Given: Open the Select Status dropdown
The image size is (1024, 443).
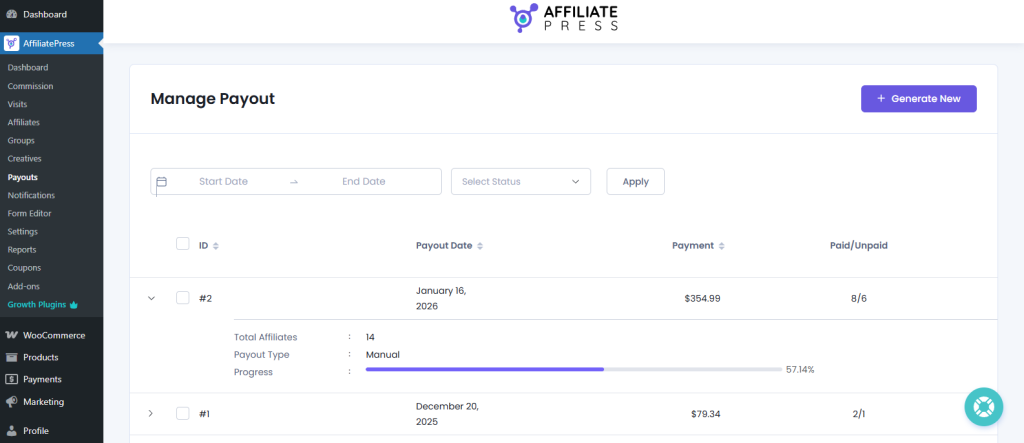Looking at the screenshot, I should (x=520, y=182).
